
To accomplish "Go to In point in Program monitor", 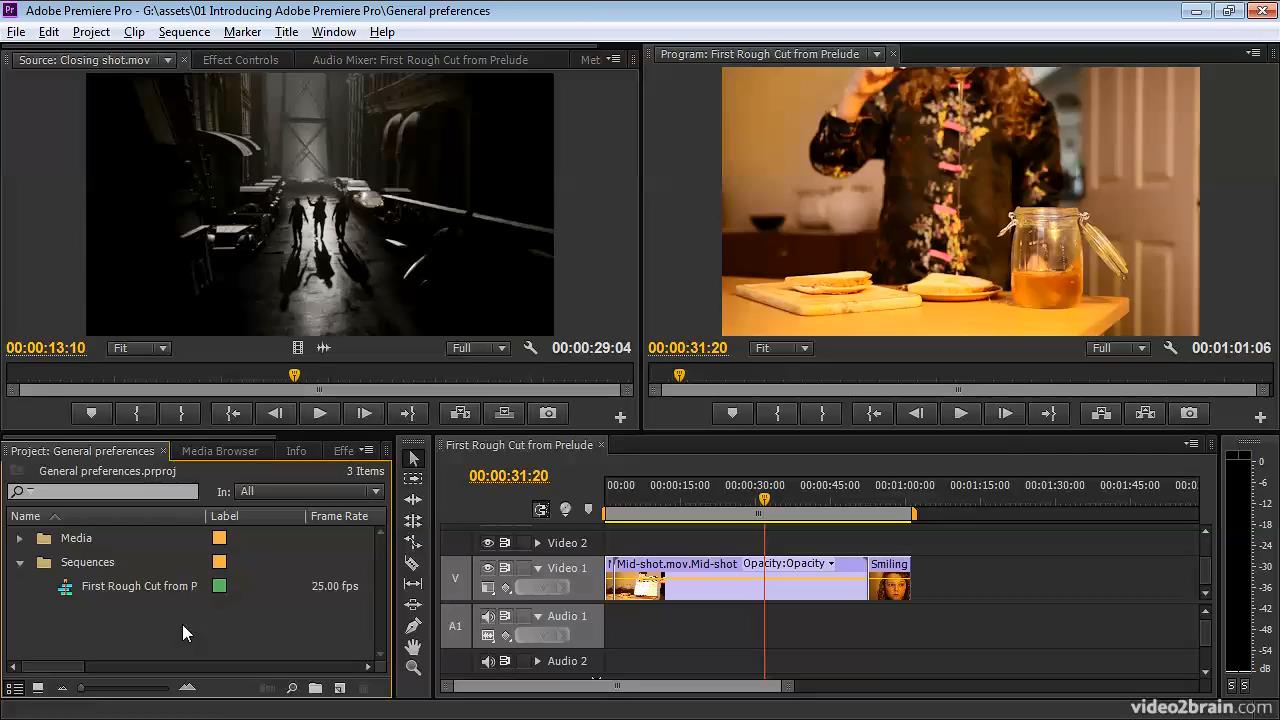I will 873,413.
